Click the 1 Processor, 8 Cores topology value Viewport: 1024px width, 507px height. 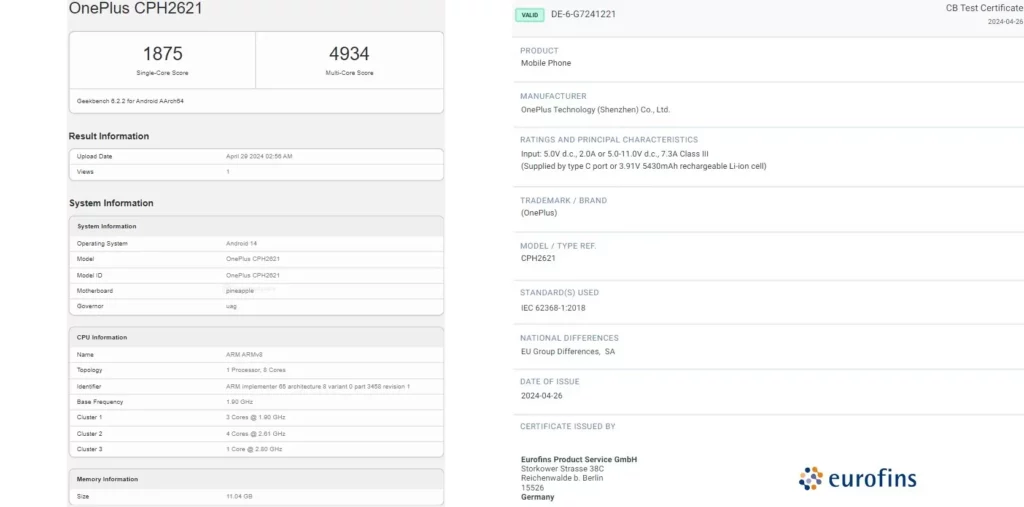tap(255, 370)
